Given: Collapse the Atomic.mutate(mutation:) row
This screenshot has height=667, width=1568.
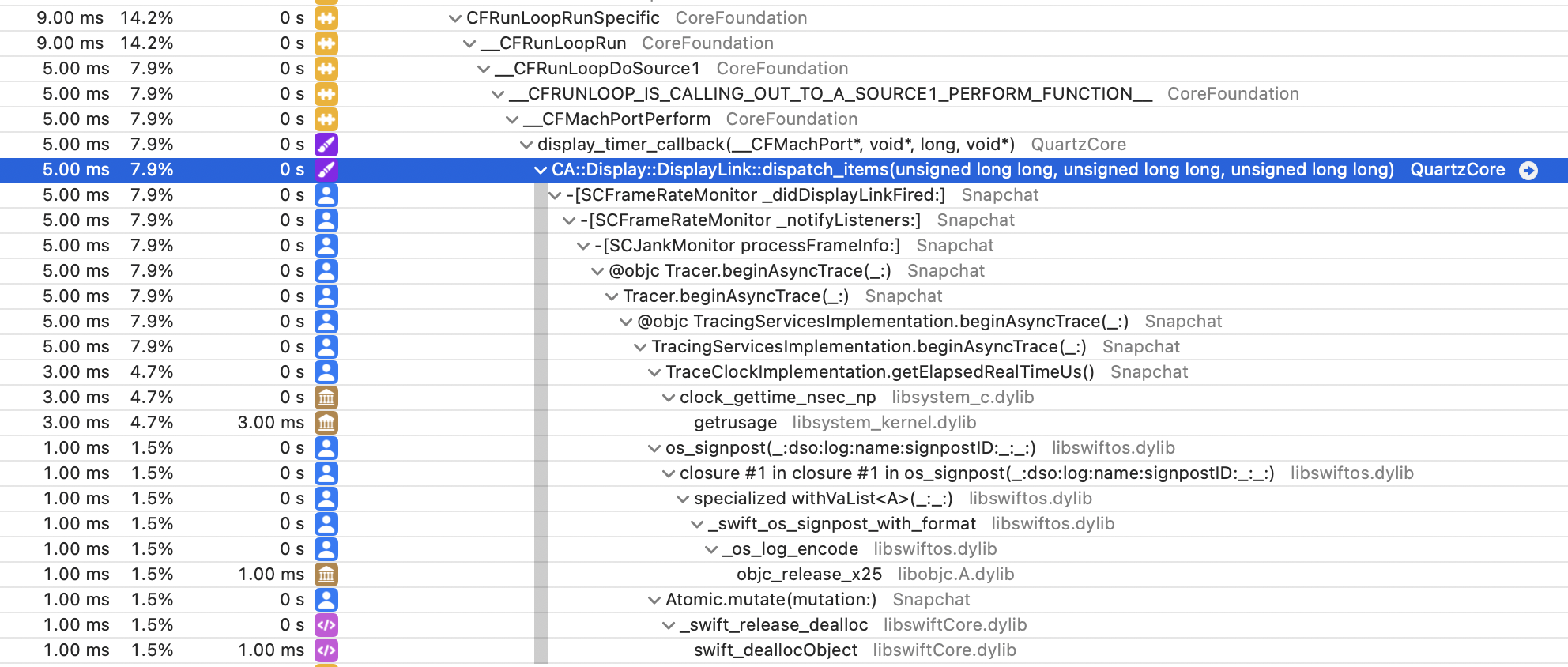Looking at the screenshot, I should click(654, 600).
